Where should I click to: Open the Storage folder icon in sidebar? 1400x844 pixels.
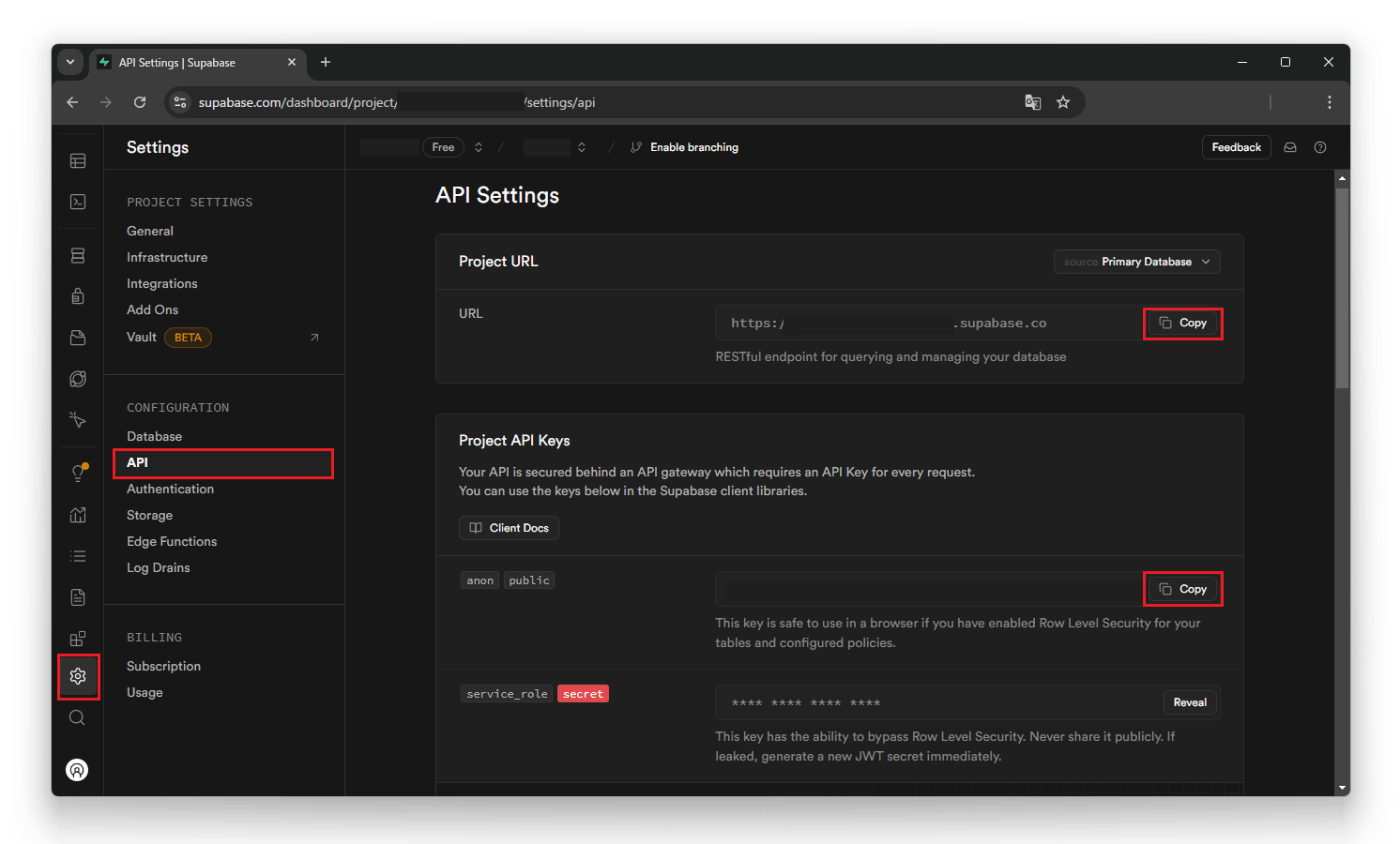click(77, 338)
